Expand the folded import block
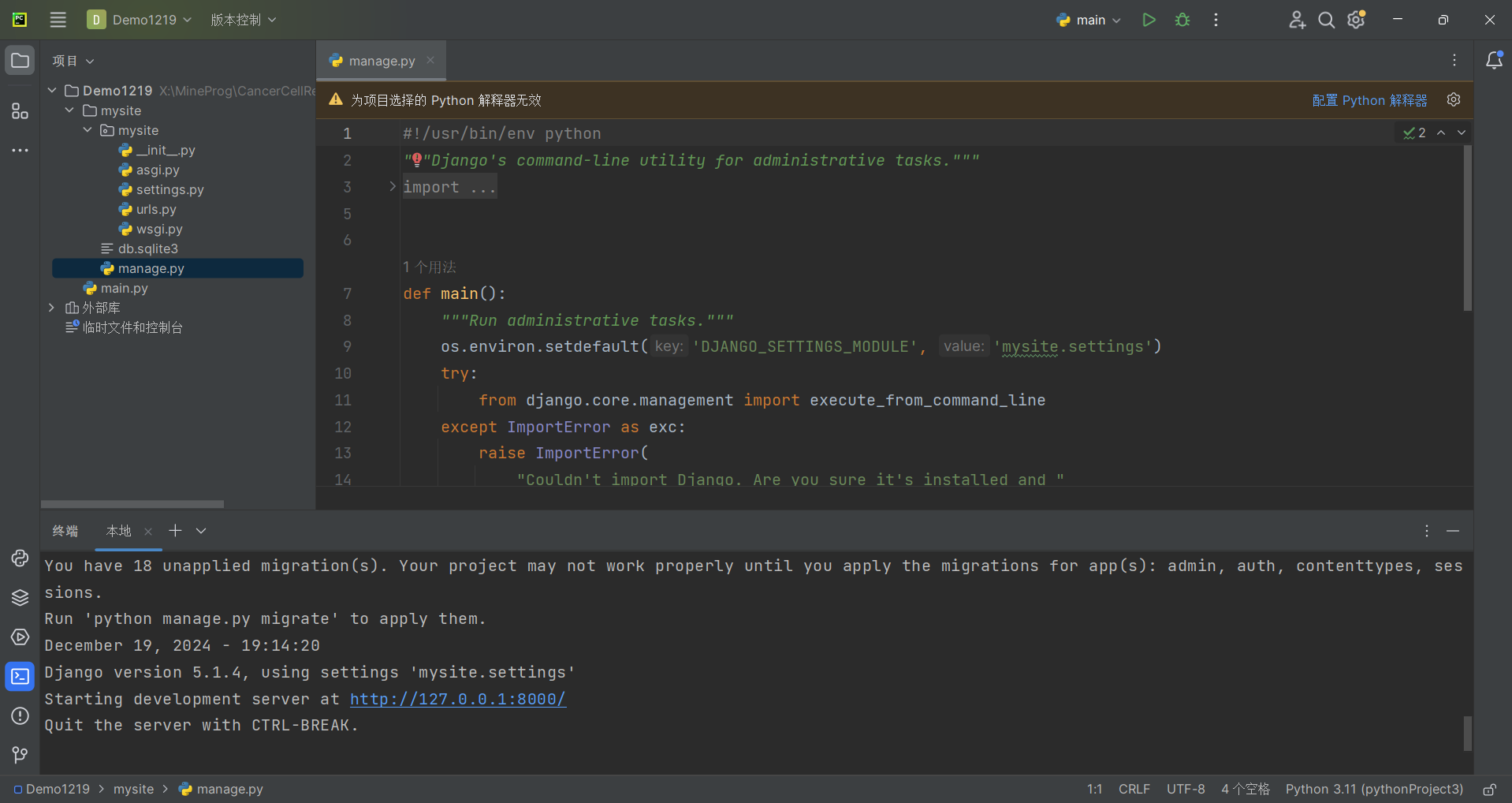 point(393,187)
